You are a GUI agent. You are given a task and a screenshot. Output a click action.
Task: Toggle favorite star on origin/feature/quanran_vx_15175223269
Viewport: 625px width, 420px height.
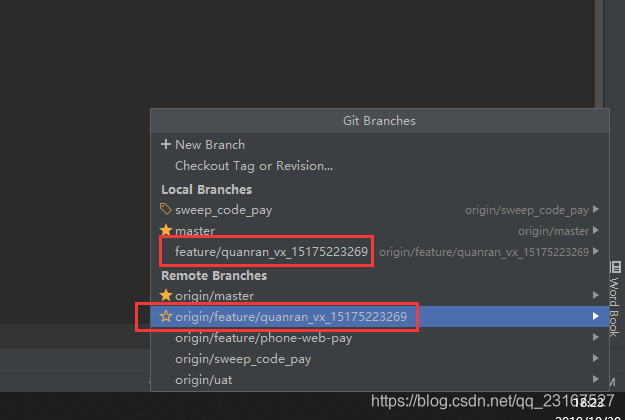165,316
